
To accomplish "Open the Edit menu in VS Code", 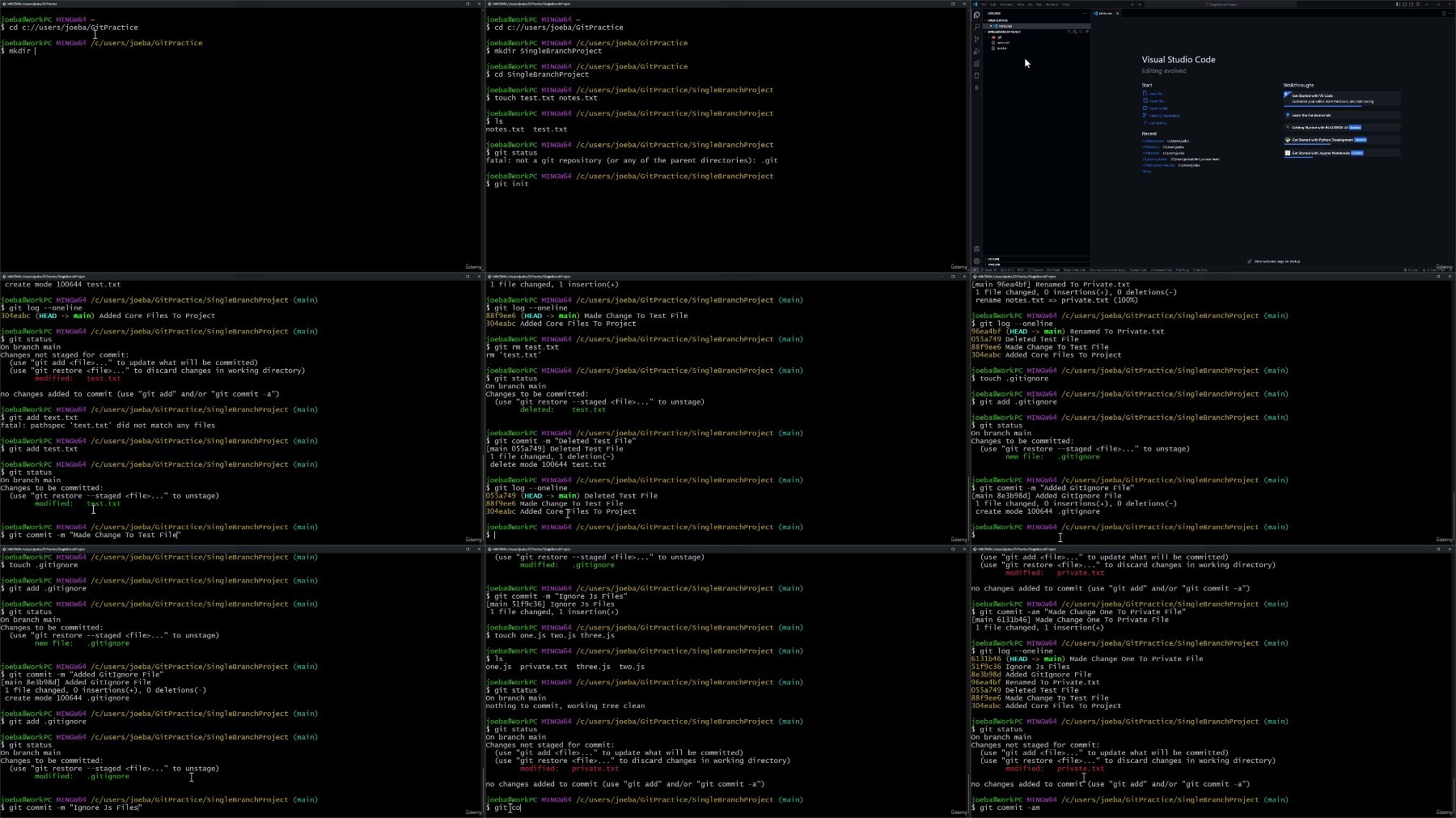I will (x=993, y=4).
